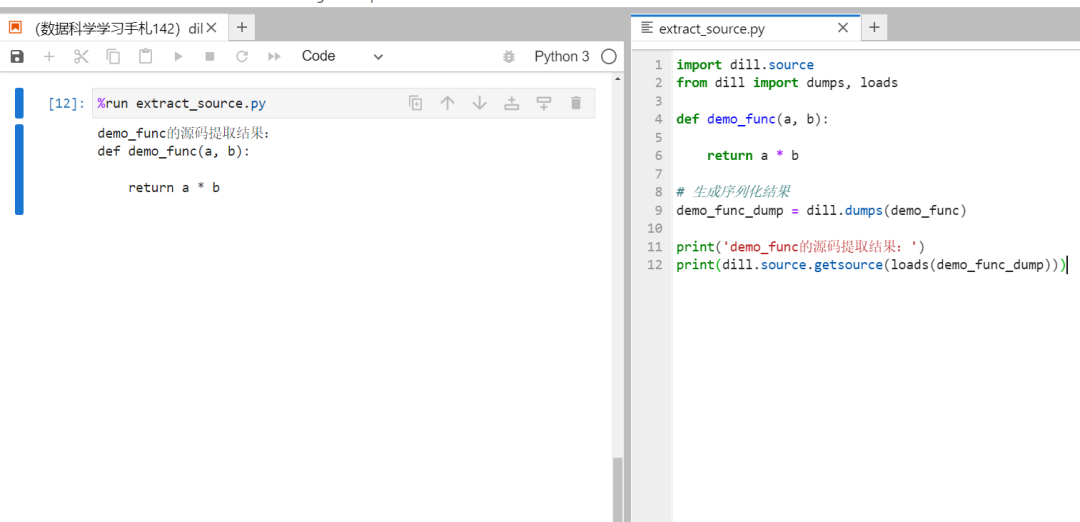Click line number 1 in editor gutter
This screenshot has width=1080, height=522.
pyautogui.click(x=658, y=65)
